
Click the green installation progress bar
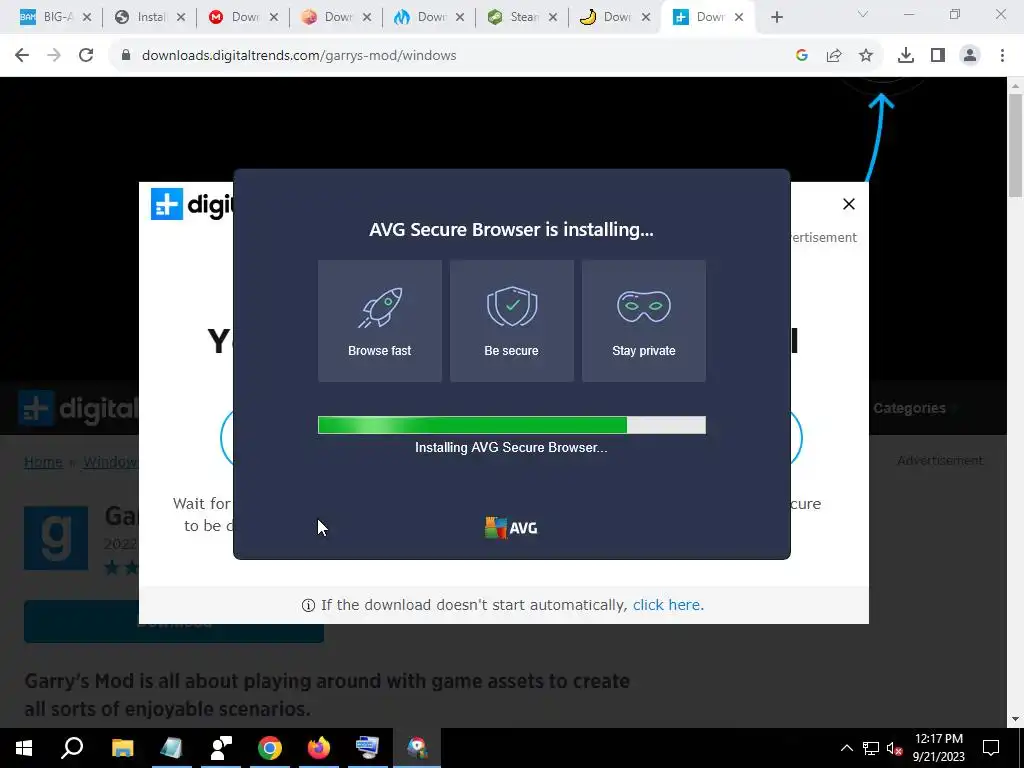coord(511,425)
